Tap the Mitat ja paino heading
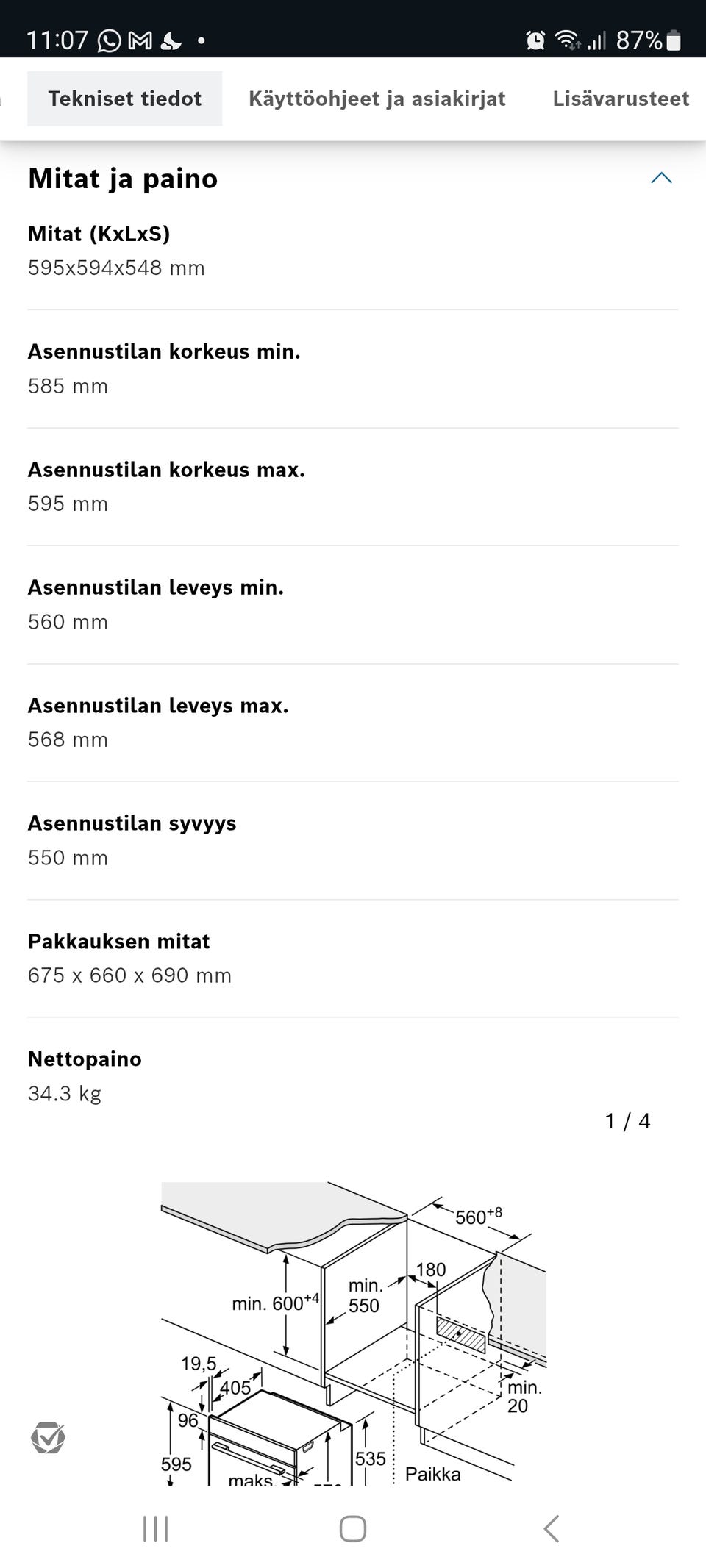Viewport: 706px width, 1568px height. click(x=123, y=179)
